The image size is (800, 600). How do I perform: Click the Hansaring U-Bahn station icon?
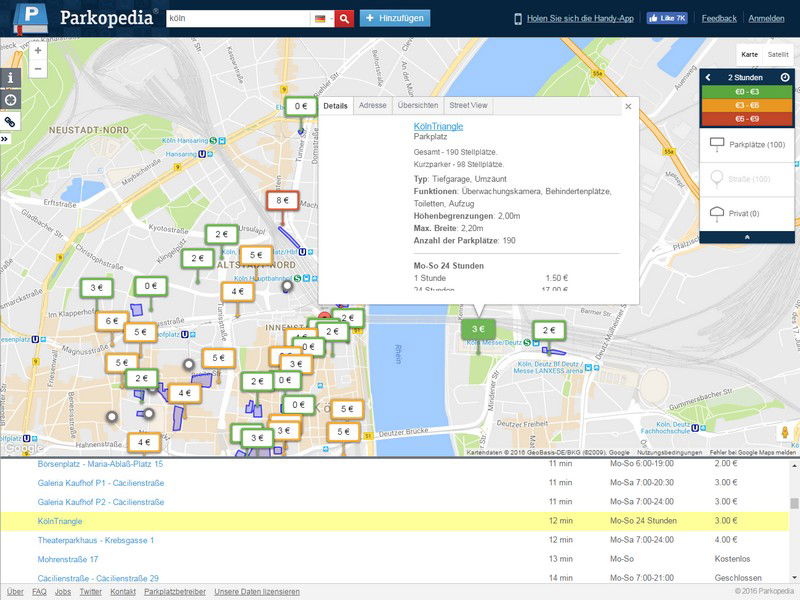(202, 154)
